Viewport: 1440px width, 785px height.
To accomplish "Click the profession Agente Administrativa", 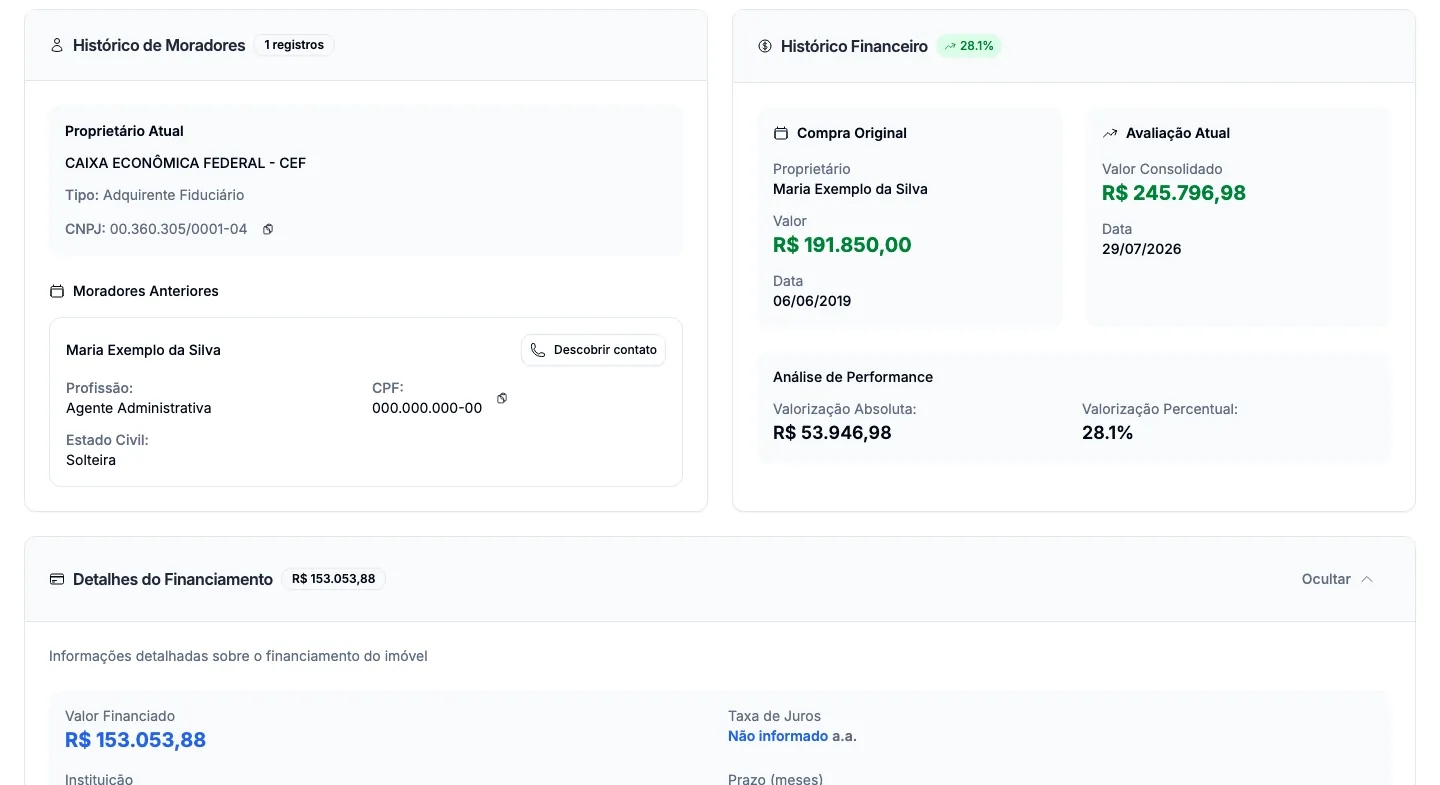I will pyautogui.click(x=139, y=408).
